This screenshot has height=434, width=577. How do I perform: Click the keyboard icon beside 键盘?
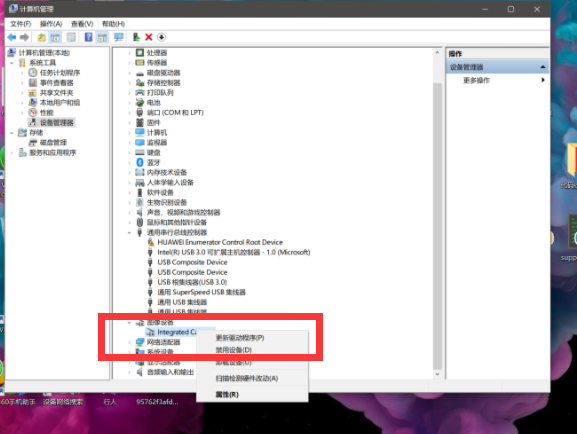point(140,152)
